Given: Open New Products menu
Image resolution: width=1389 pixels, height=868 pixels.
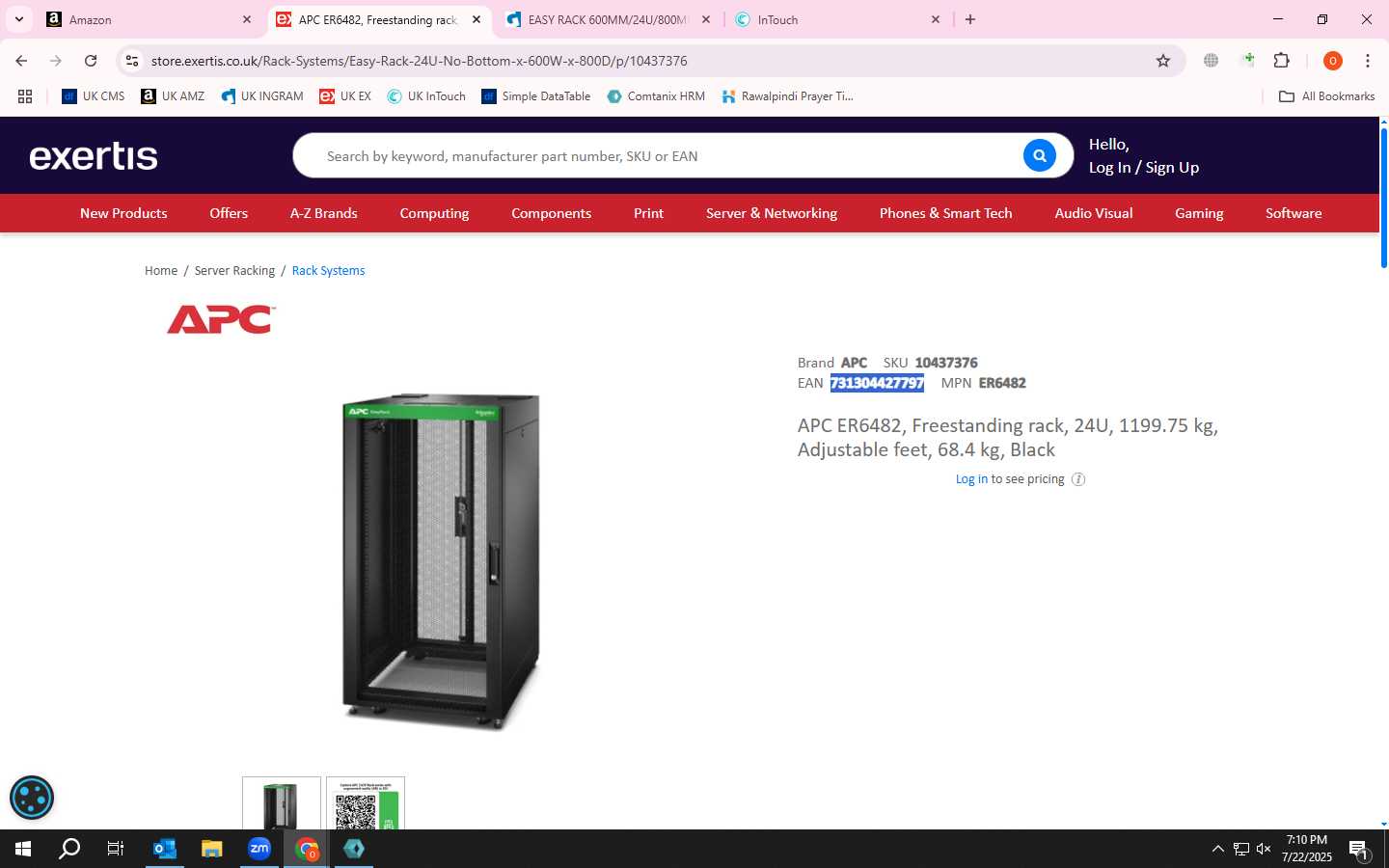Looking at the screenshot, I should 123,213.
